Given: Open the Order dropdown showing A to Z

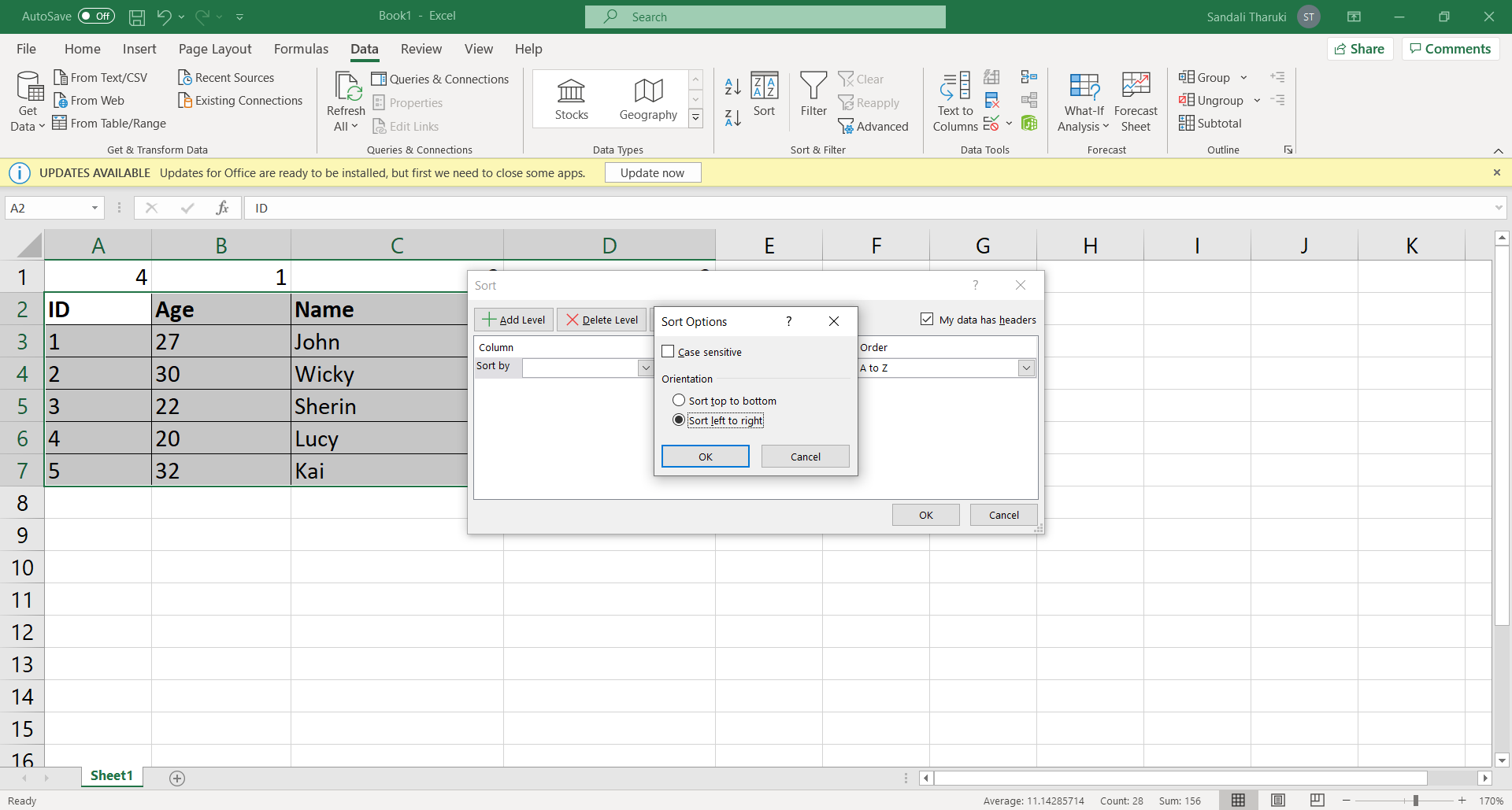Looking at the screenshot, I should [x=1026, y=368].
